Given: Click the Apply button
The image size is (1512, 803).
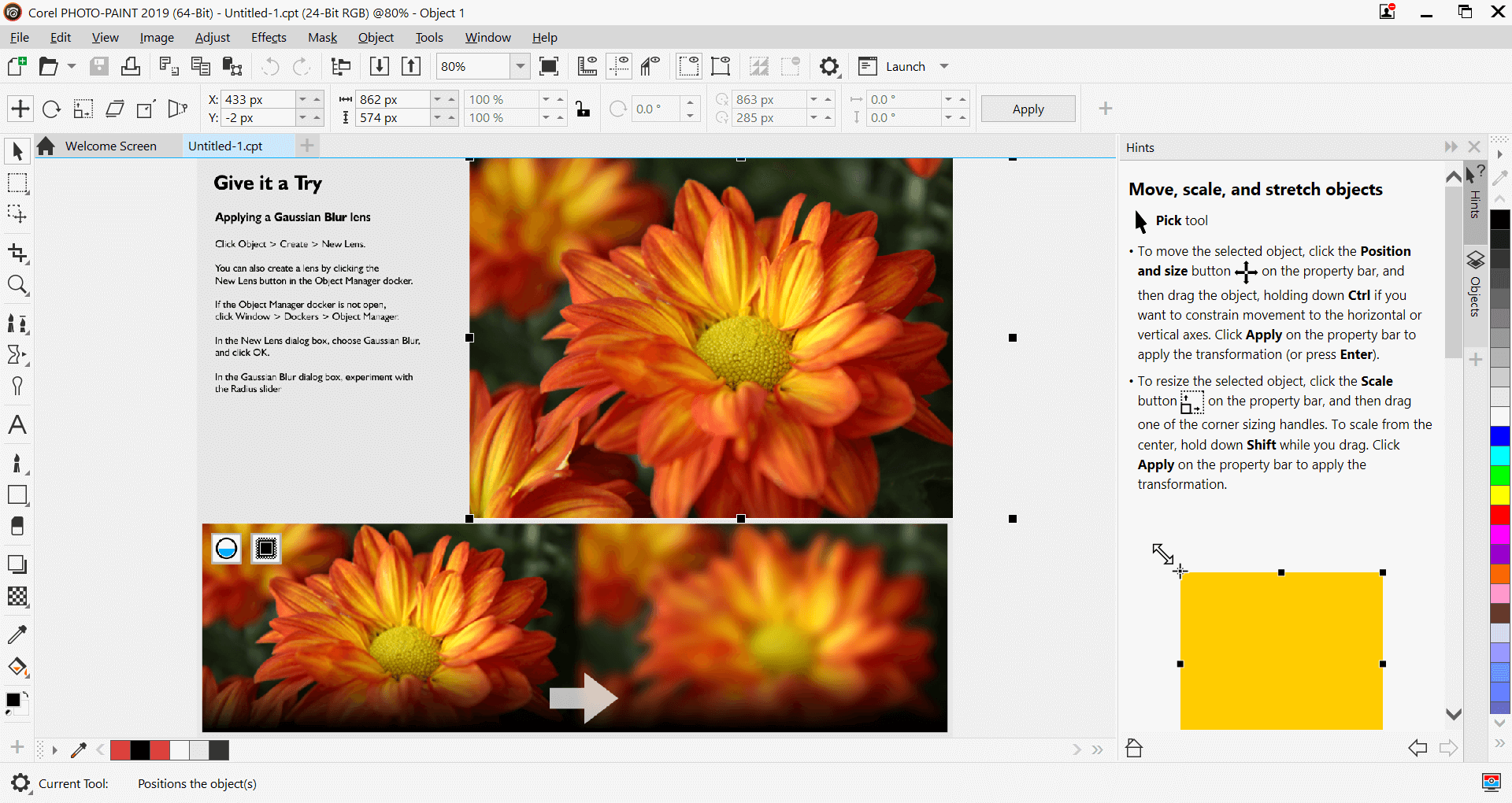Looking at the screenshot, I should [x=1028, y=109].
